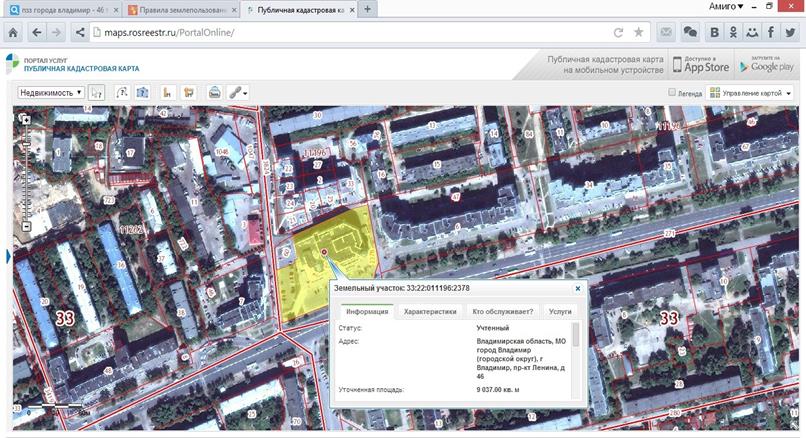Screen dimensions: 806x438
Task: Select the orange figure toolbar tool
Action: click(167, 93)
